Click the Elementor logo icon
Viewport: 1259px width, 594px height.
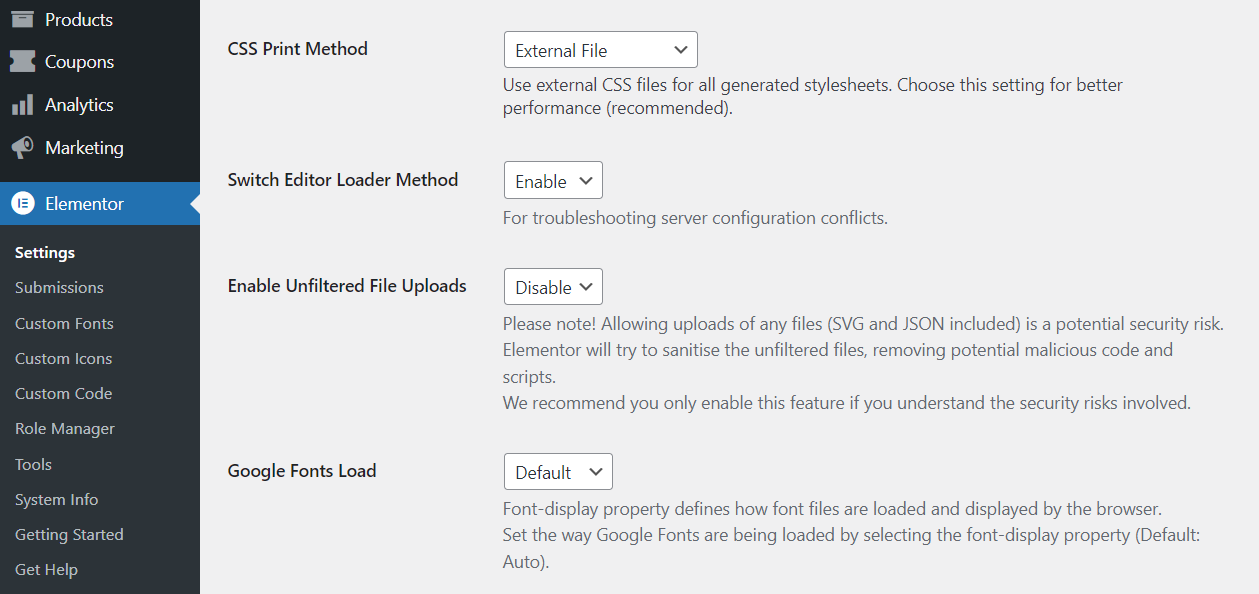click(x=22, y=203)
